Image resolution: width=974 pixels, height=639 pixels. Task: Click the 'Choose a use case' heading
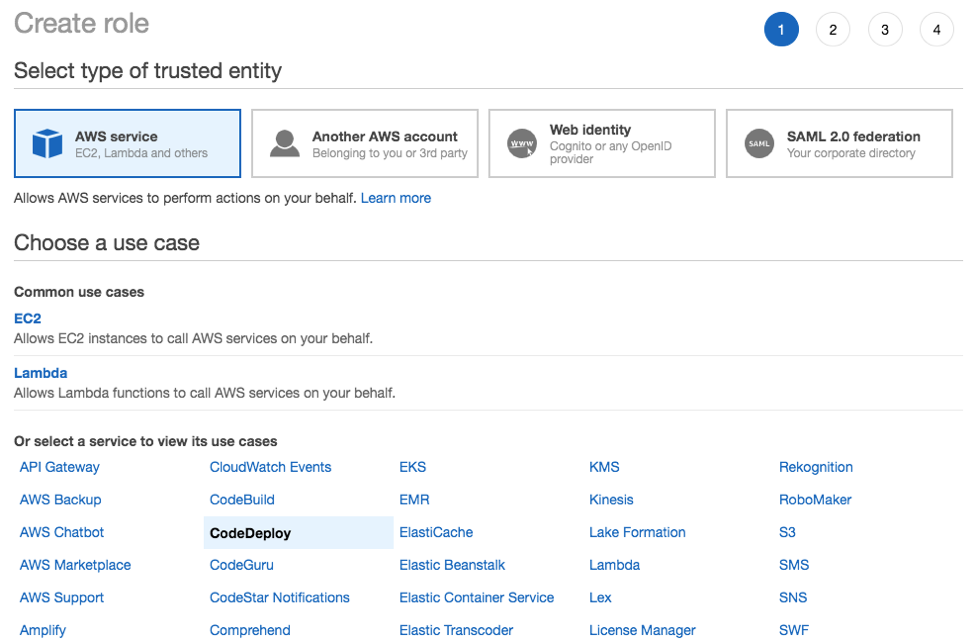(x=107, y=243)
